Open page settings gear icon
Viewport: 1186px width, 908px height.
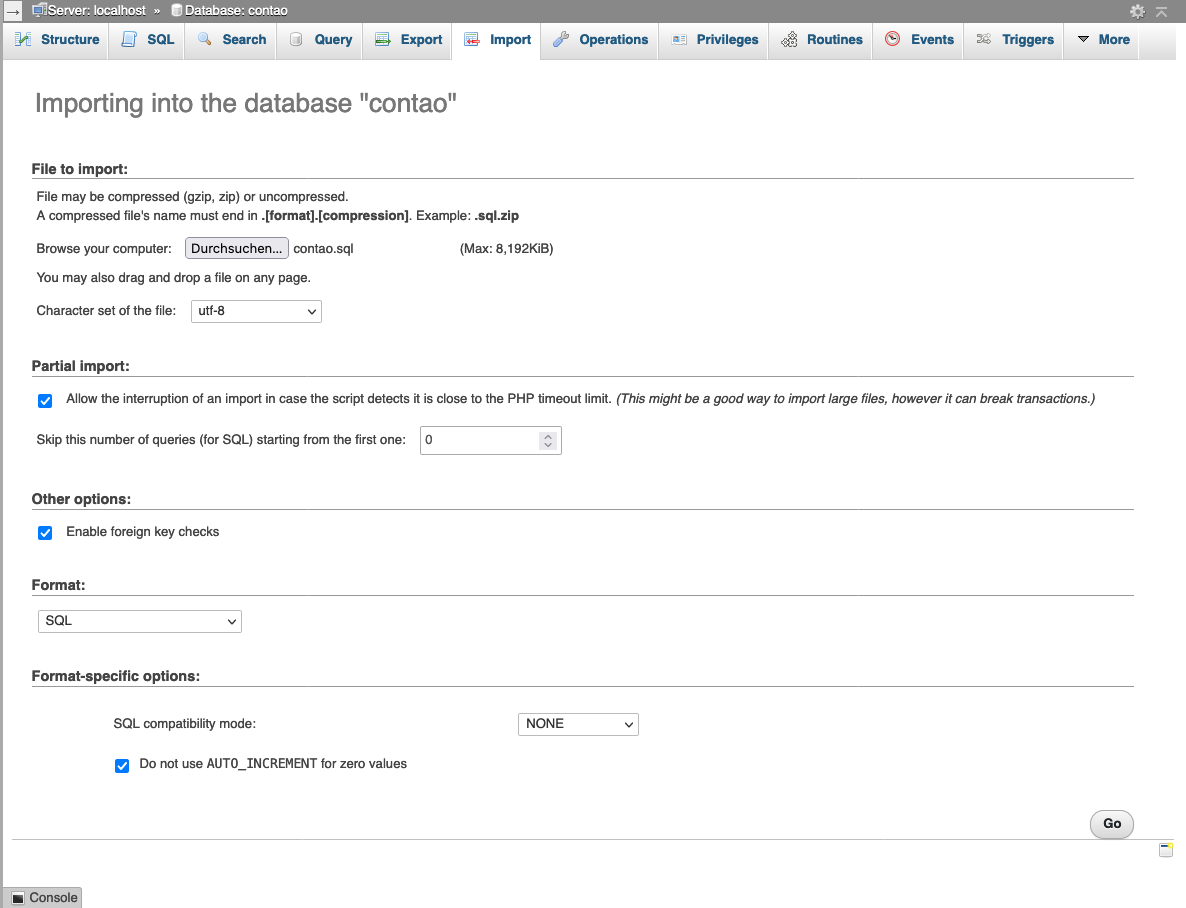pyautogui.click(x=1137, y=11)
